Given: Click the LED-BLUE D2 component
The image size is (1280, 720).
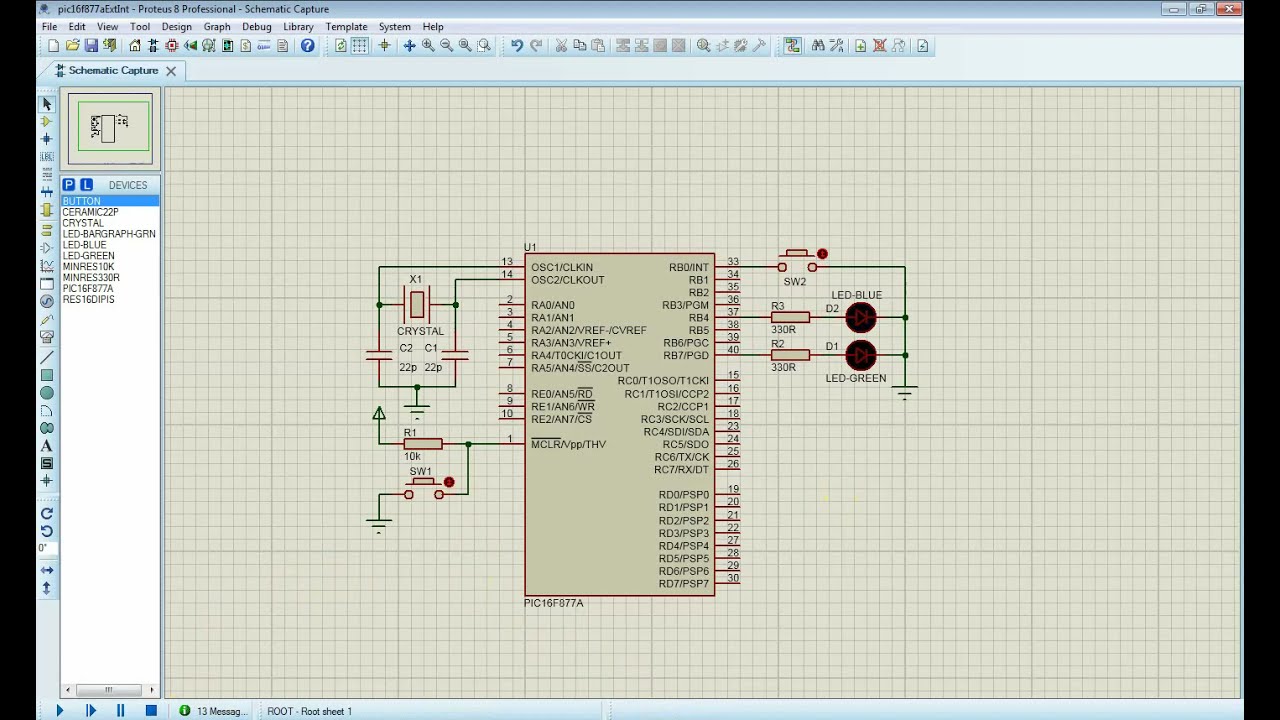Looking at the screenshot, I should coord(860,318).
